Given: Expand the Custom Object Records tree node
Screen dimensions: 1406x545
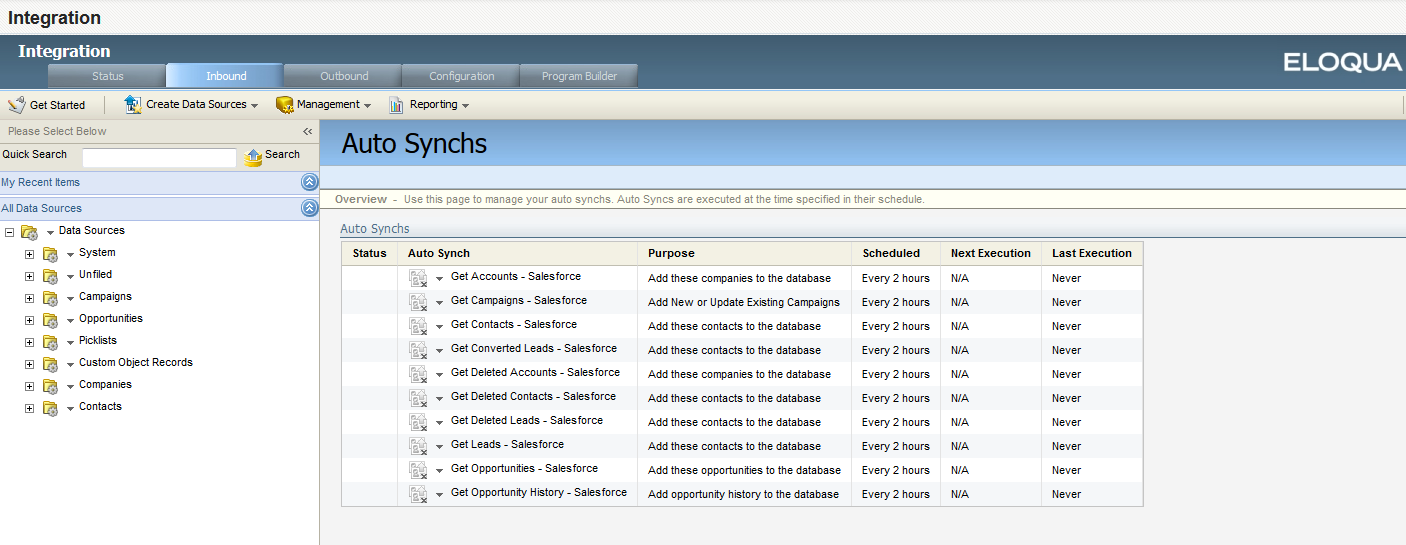Looking at the screenshot, I should point(29,364).
